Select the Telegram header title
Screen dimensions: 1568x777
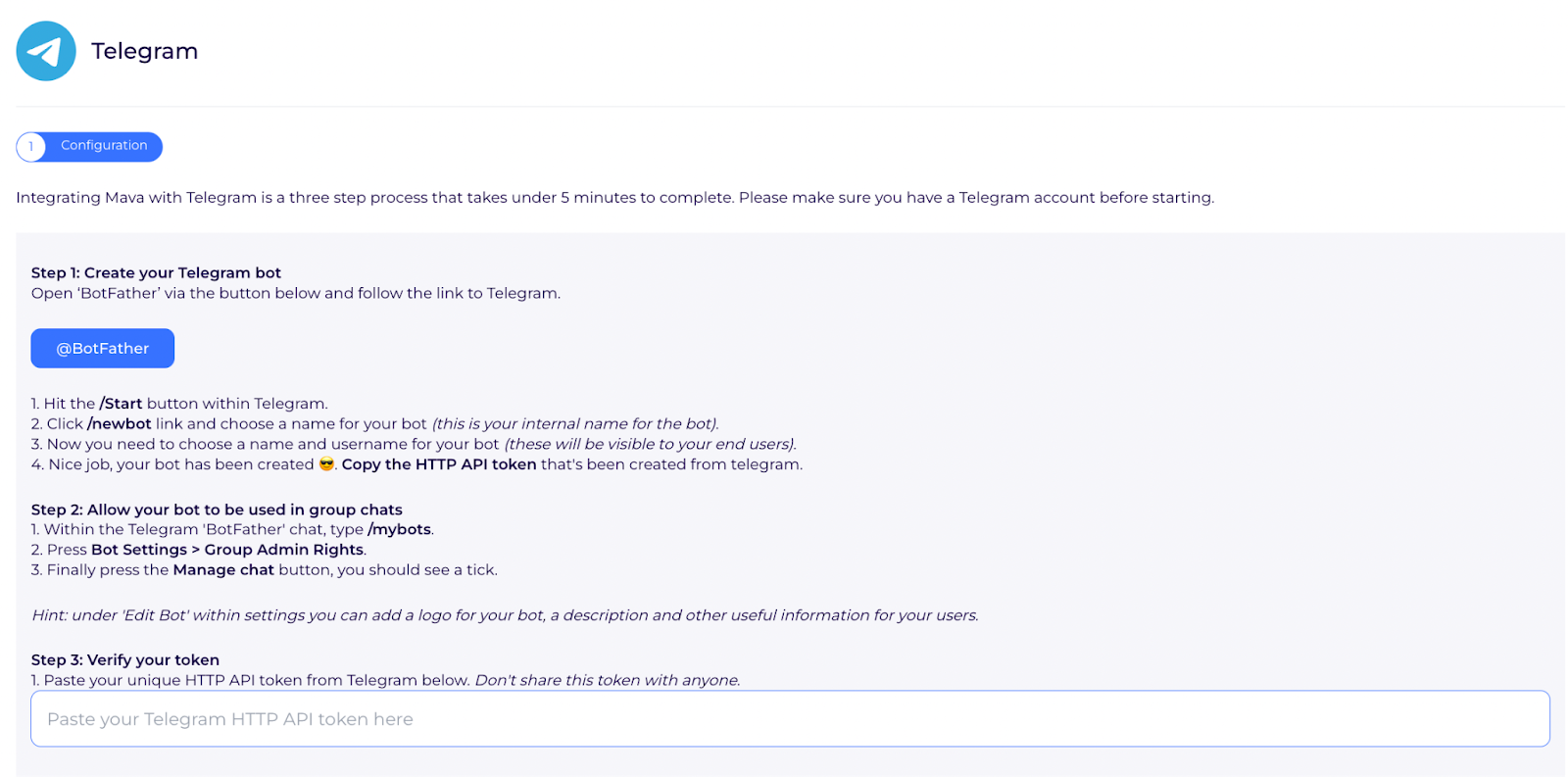(144, 50)
